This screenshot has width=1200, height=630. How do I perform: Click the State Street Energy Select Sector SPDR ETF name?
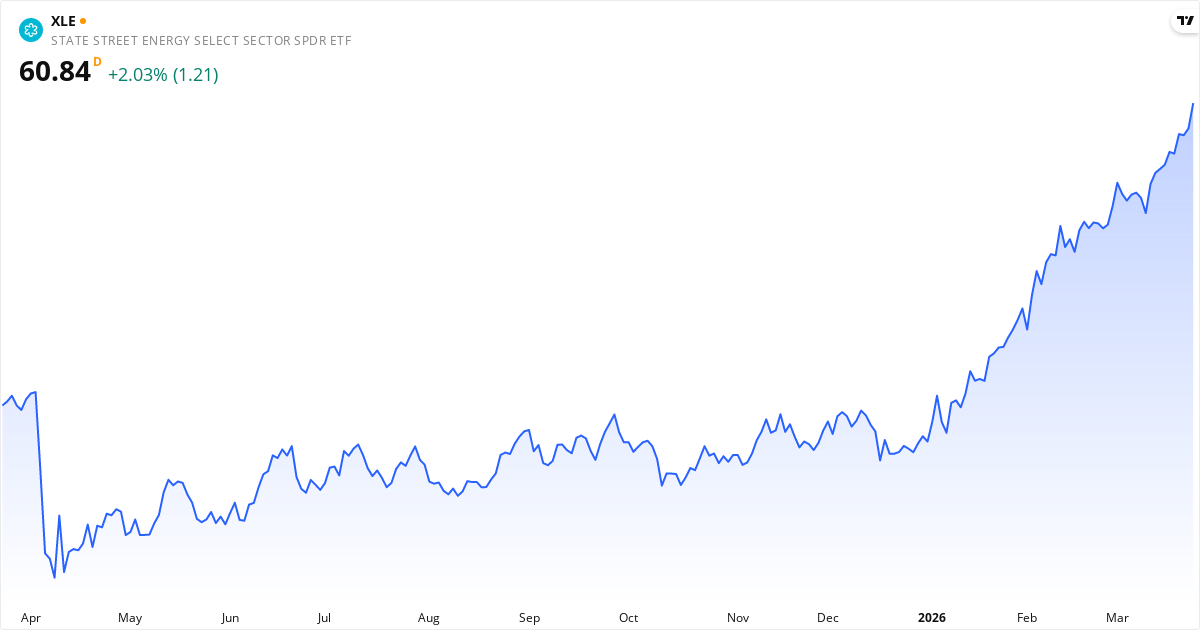(x=201, y=41)
